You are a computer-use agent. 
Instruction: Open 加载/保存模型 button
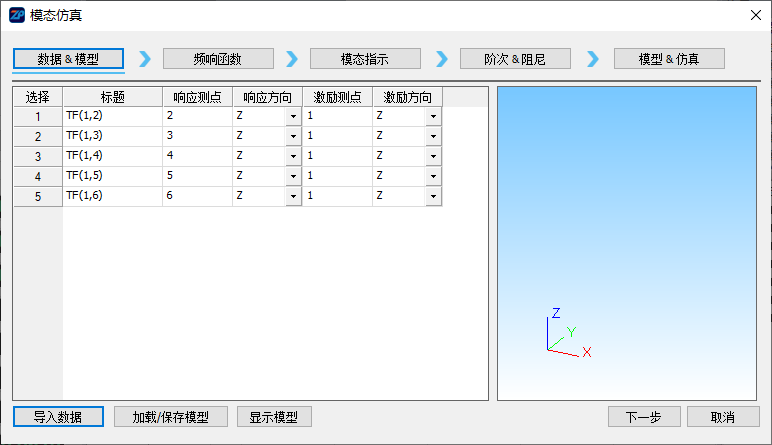tap(171, 416)
